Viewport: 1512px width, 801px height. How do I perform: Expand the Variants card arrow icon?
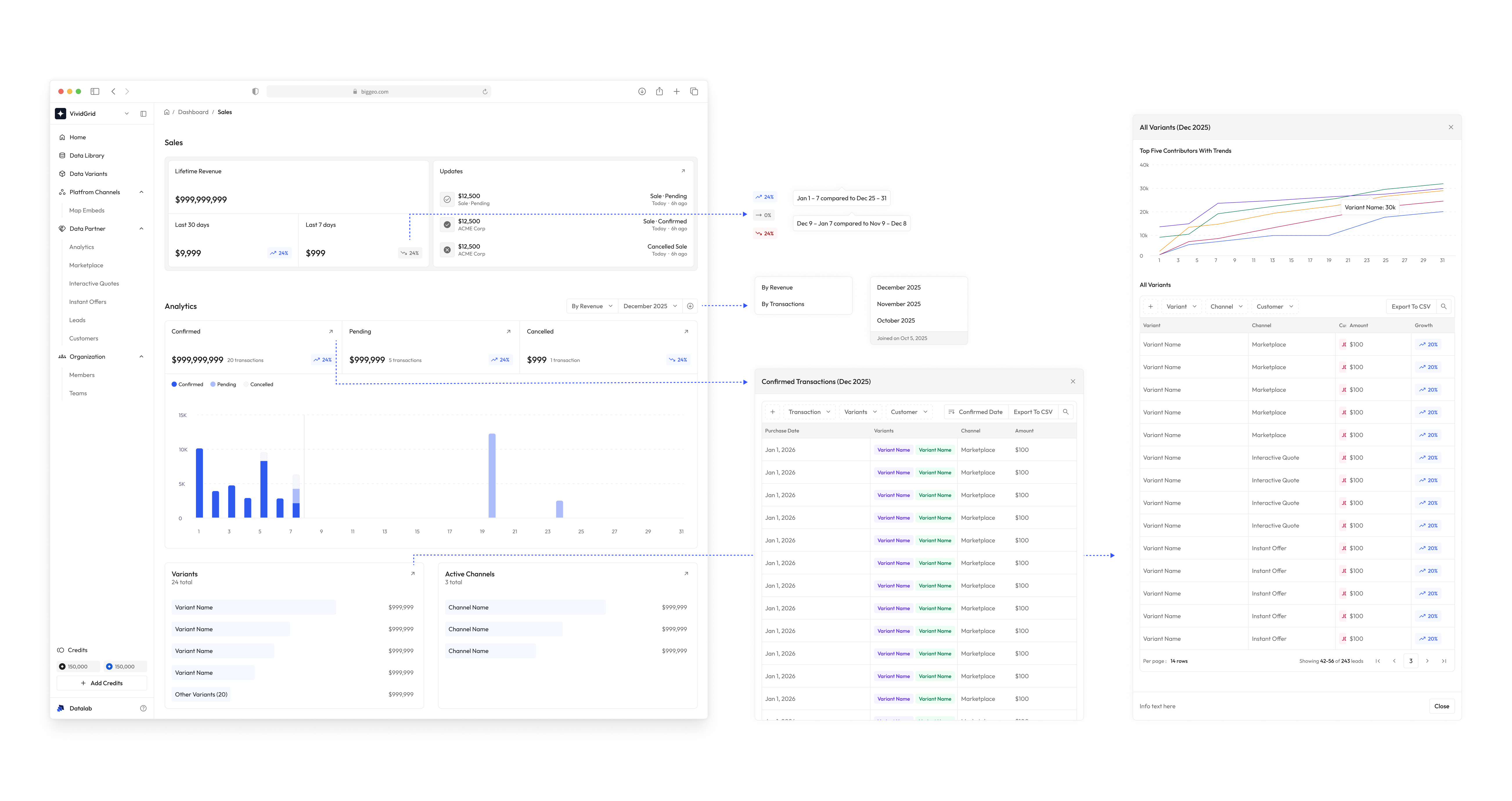click(413, 573)
